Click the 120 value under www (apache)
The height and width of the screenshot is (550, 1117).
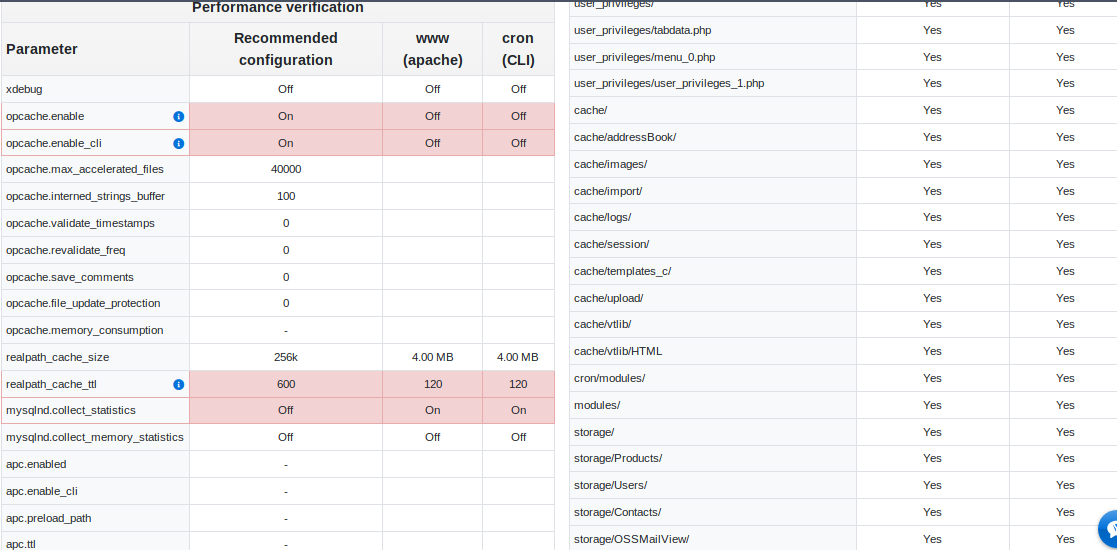coord(432,384)
